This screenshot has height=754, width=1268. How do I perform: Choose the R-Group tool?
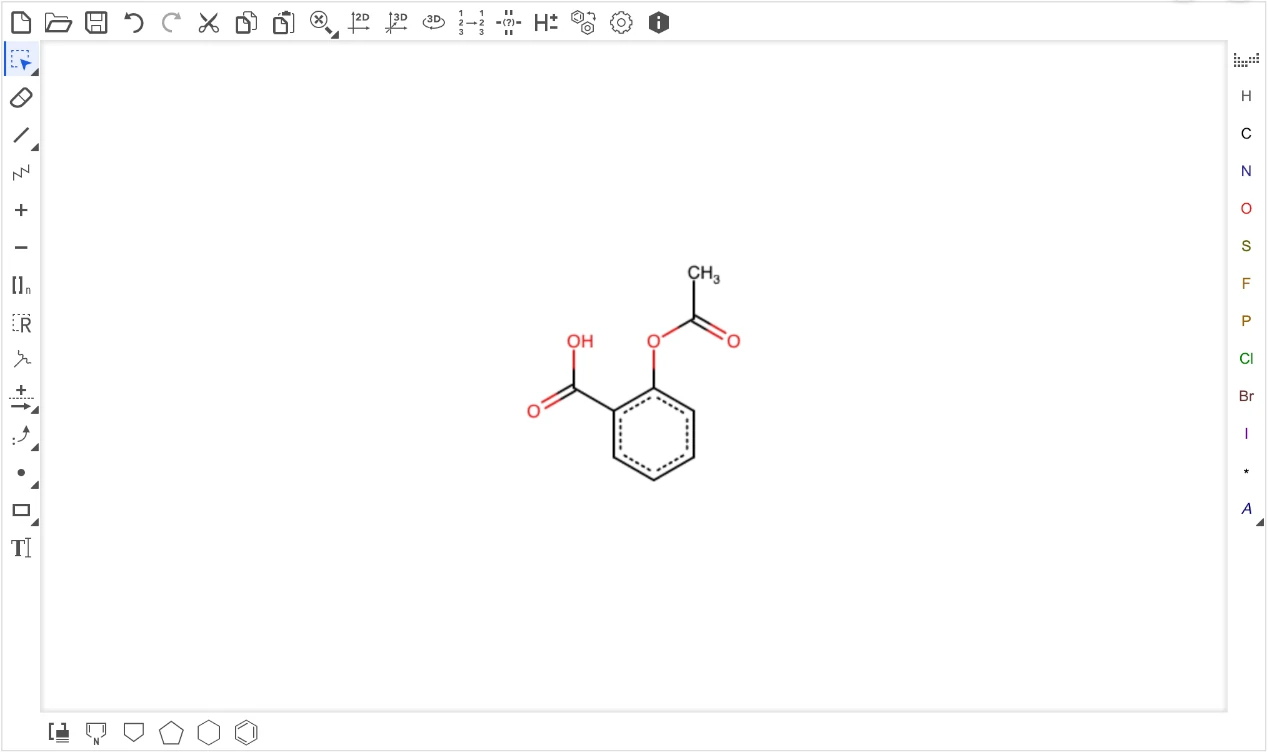coord(21,323)
